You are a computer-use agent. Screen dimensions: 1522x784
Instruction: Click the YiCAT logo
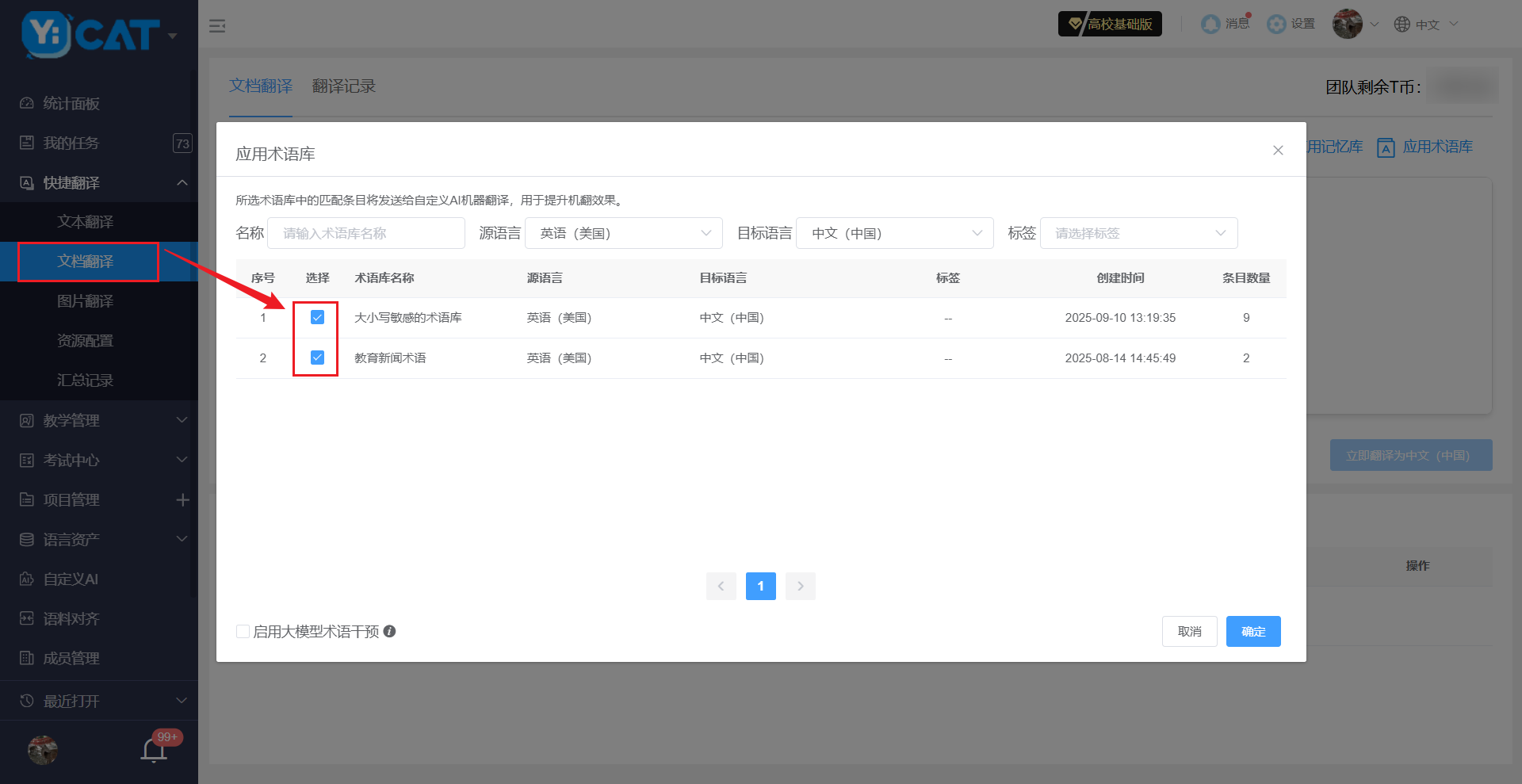coord(90,35)
